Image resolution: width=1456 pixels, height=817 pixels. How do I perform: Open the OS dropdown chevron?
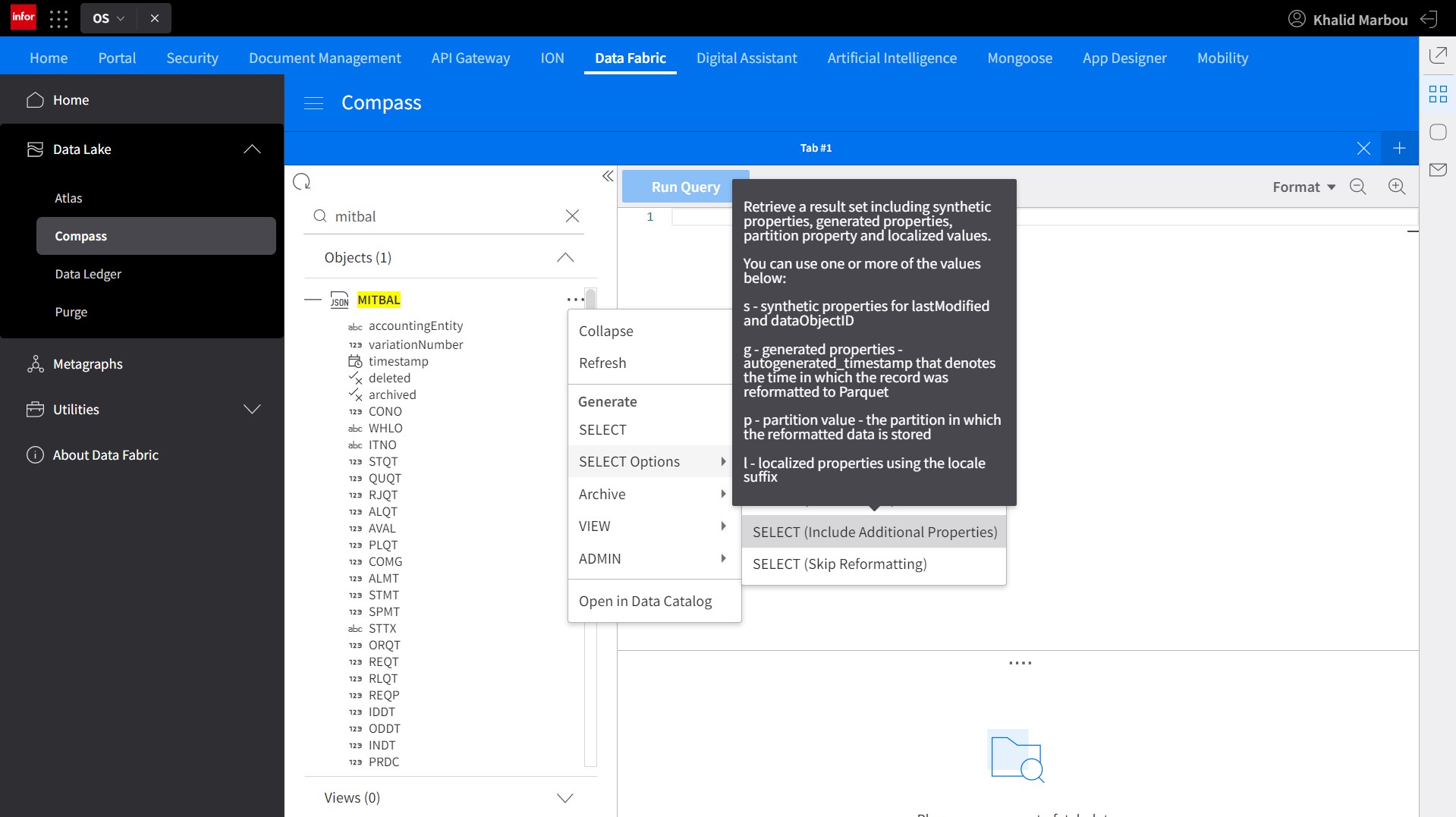(121, 18)
